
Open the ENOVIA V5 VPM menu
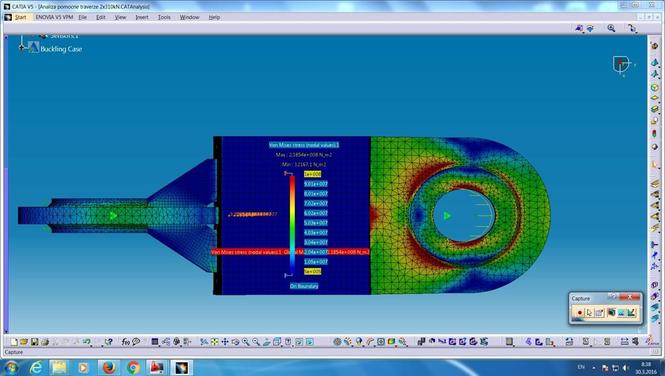click(54, 17)
